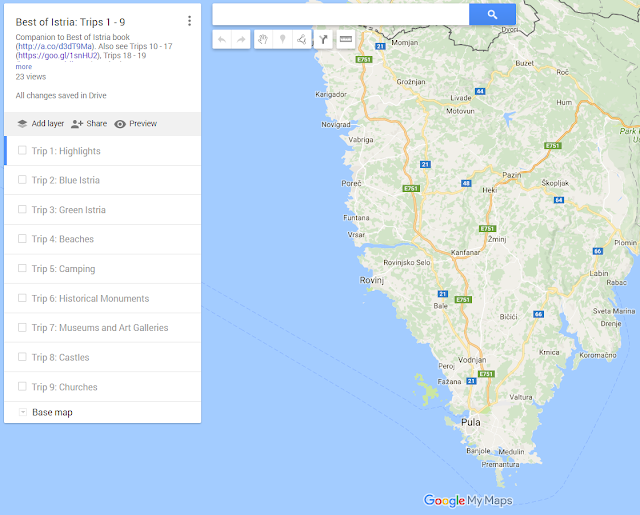640x515 pixels.
Task: Click the Grožnjan label on map
Action: click(x=411, y=82)
